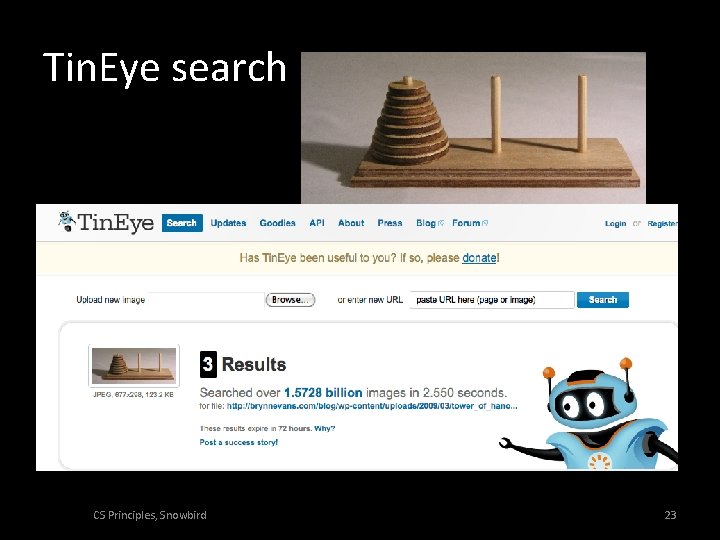720x540 pixels.
Task: Open the Blog external link icon
Action: 441,223
